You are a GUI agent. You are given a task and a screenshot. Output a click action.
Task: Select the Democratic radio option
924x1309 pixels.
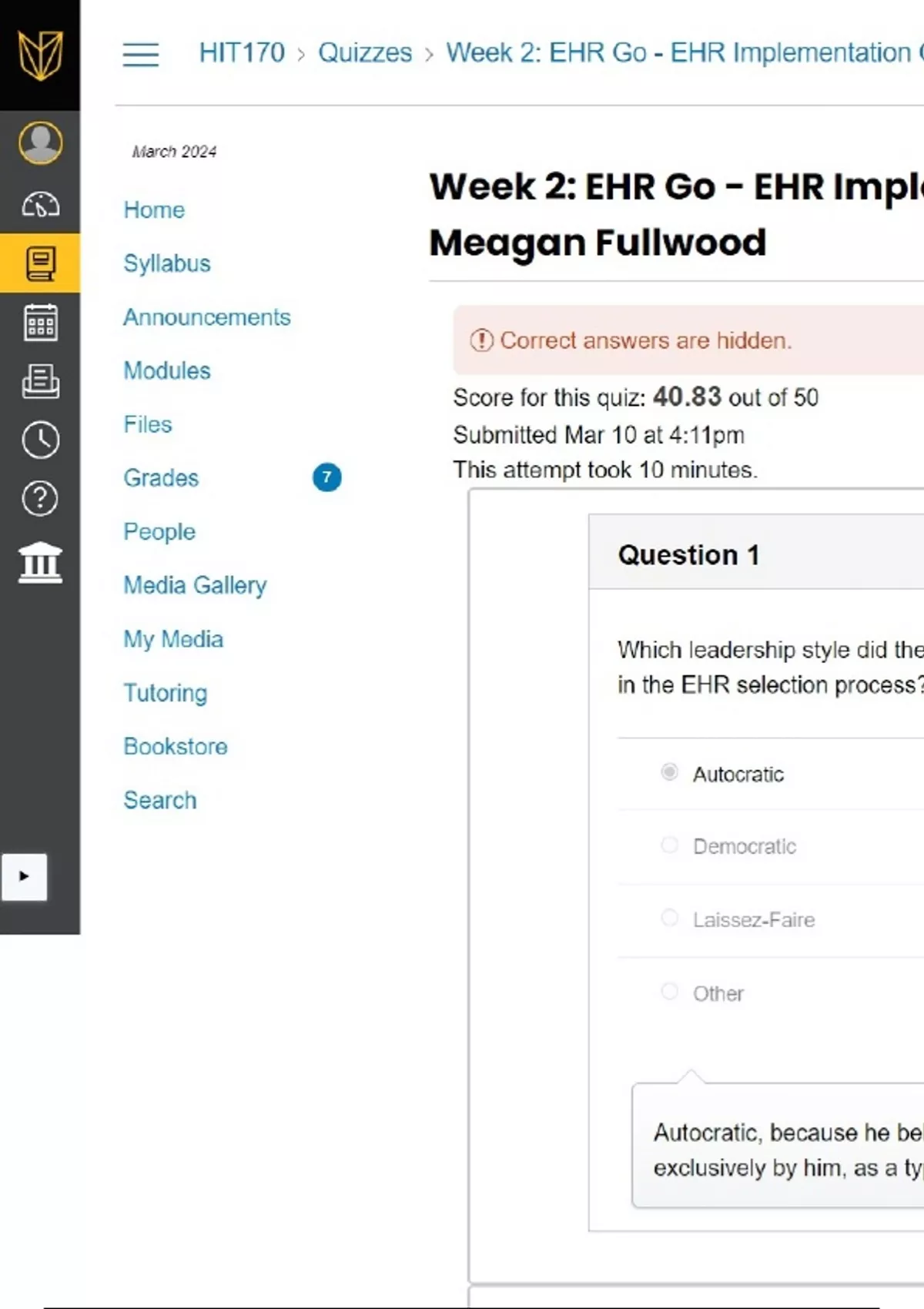click(669, 845)
